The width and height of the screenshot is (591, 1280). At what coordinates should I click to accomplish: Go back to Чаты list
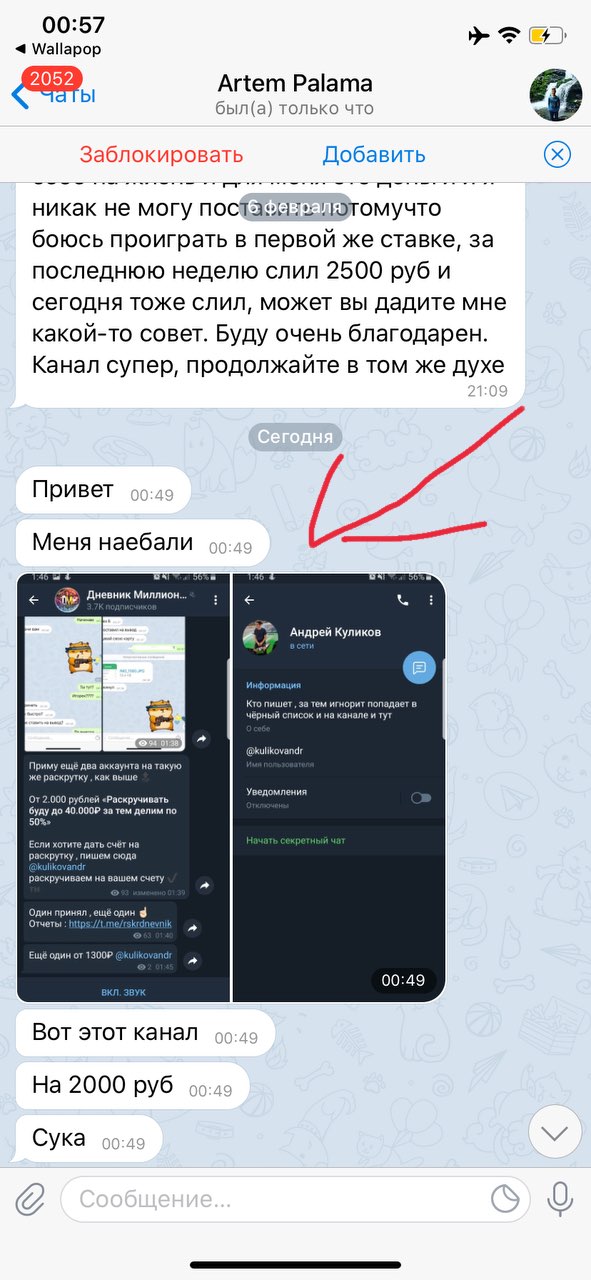[55, 95]
